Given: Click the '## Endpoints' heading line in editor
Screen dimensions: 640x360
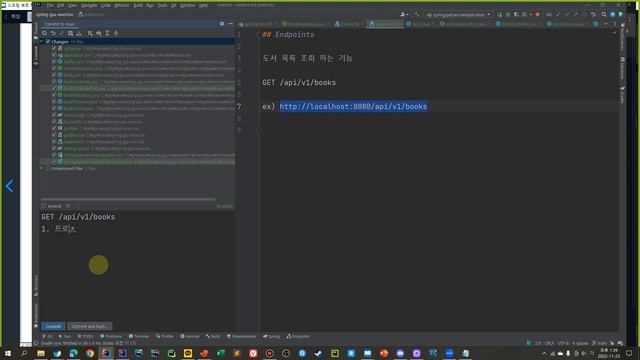Looking at the screenshot, I should [288, 35].
